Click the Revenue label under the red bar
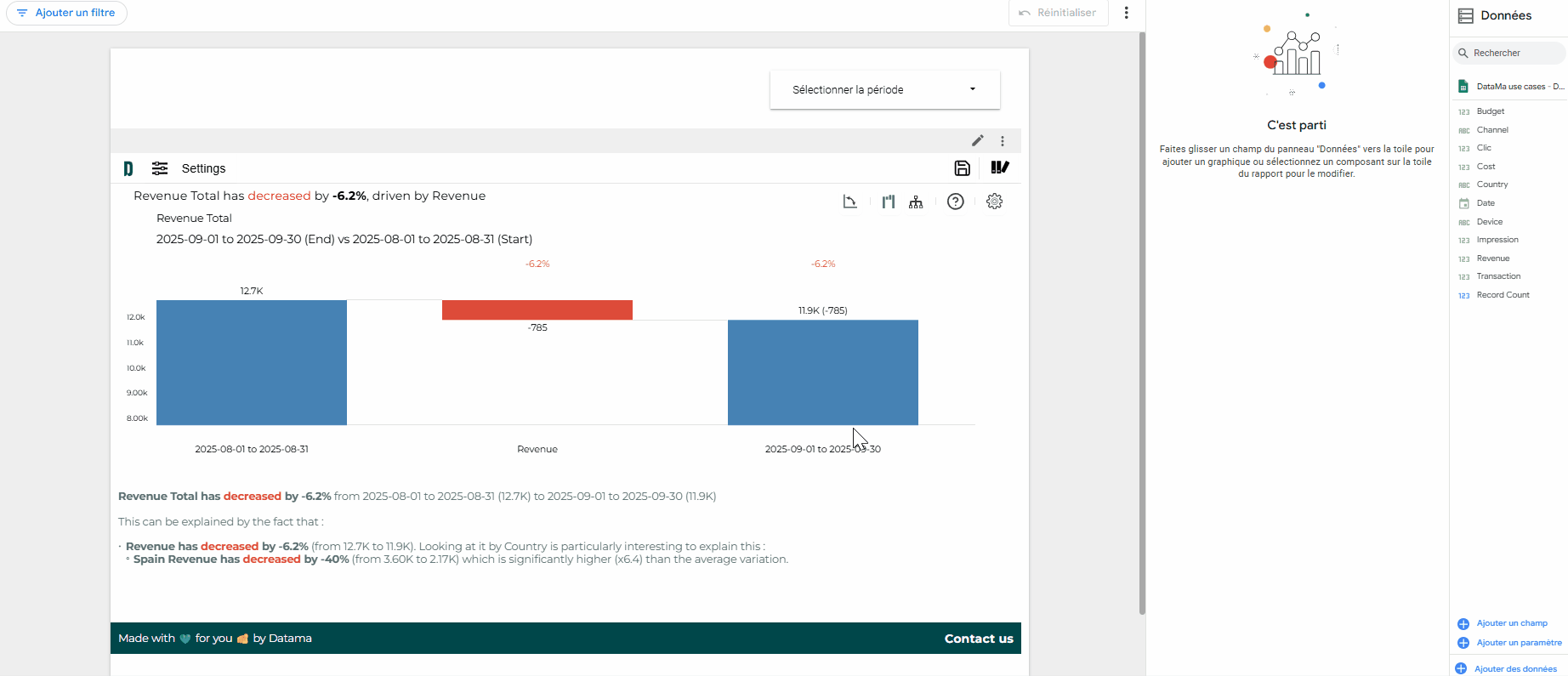1568x676 pixels. point(537,449)
